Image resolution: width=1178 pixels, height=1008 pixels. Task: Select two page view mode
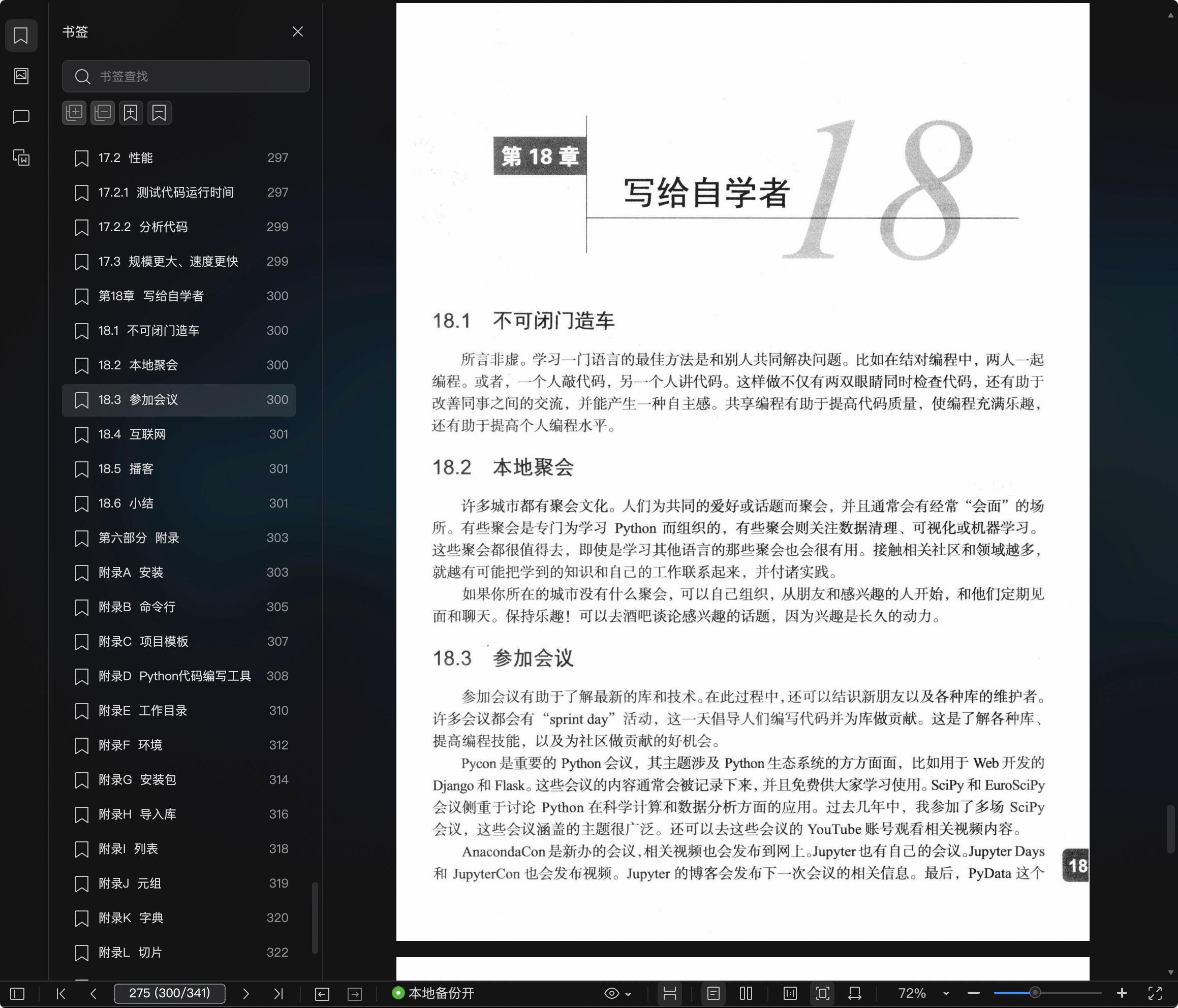click(746, 993)
